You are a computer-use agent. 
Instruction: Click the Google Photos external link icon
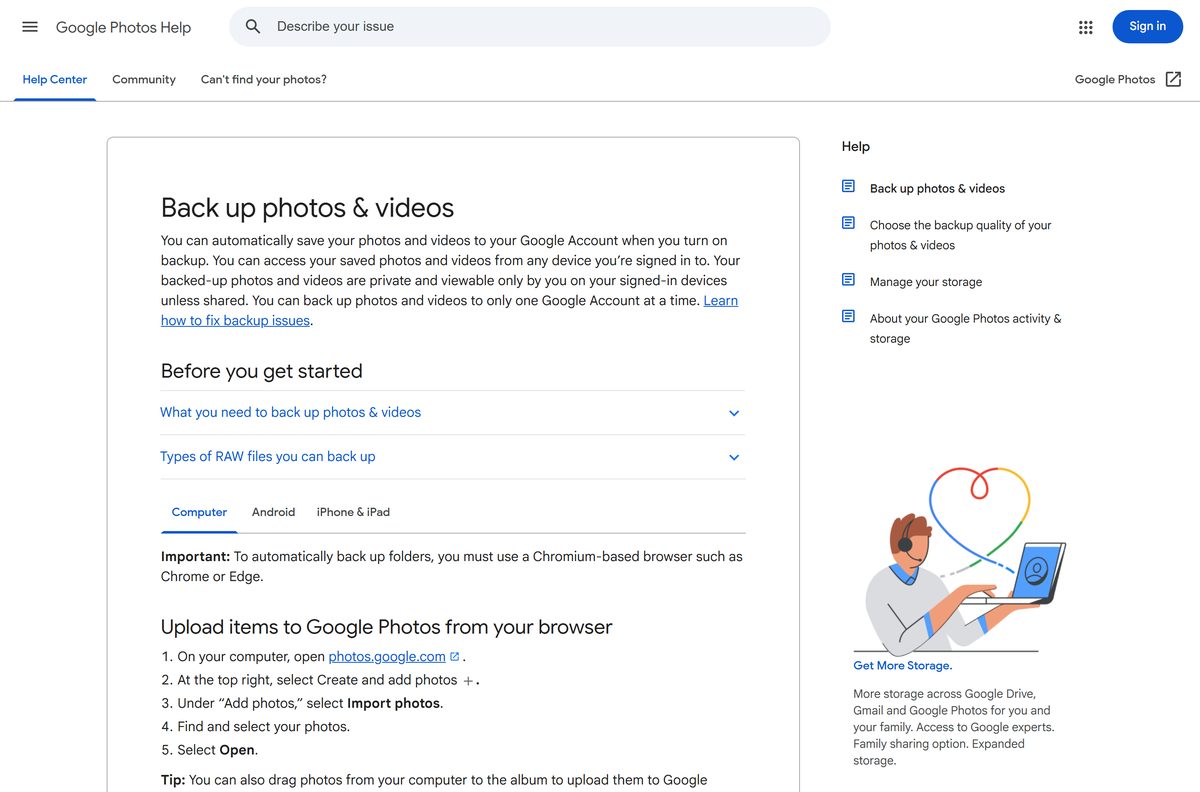[1174, 79]
